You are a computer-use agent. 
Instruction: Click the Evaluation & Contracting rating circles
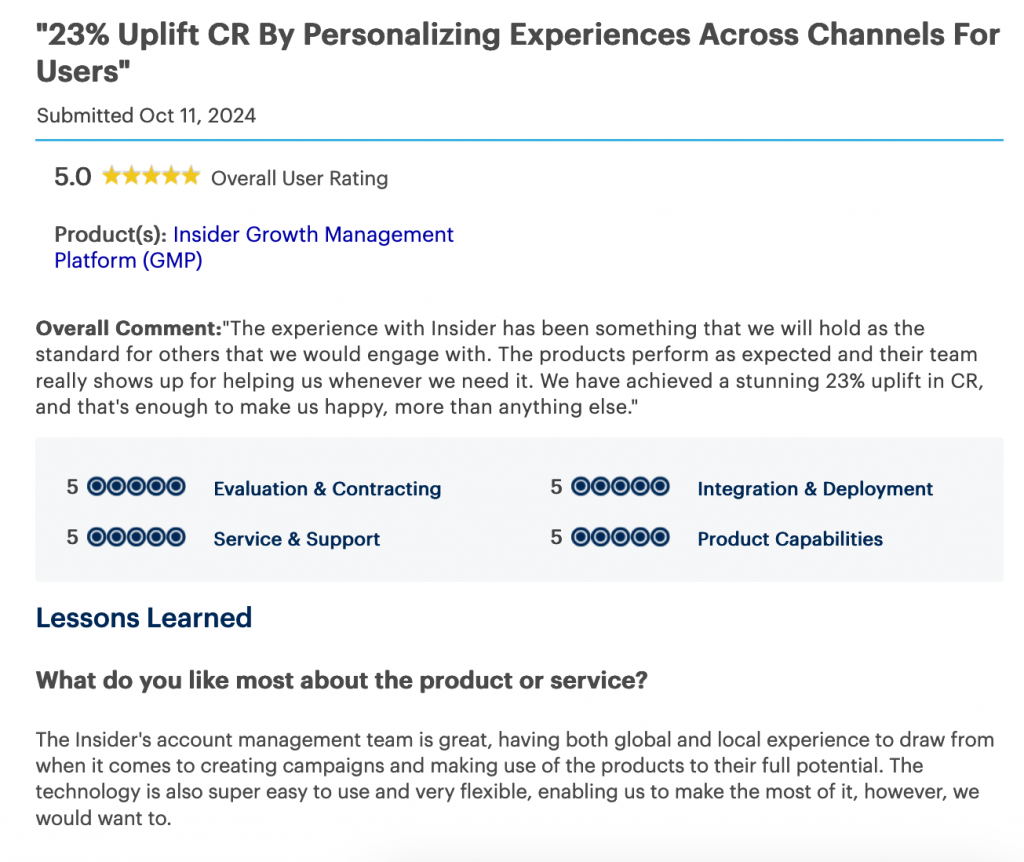[x=136, y=487]
